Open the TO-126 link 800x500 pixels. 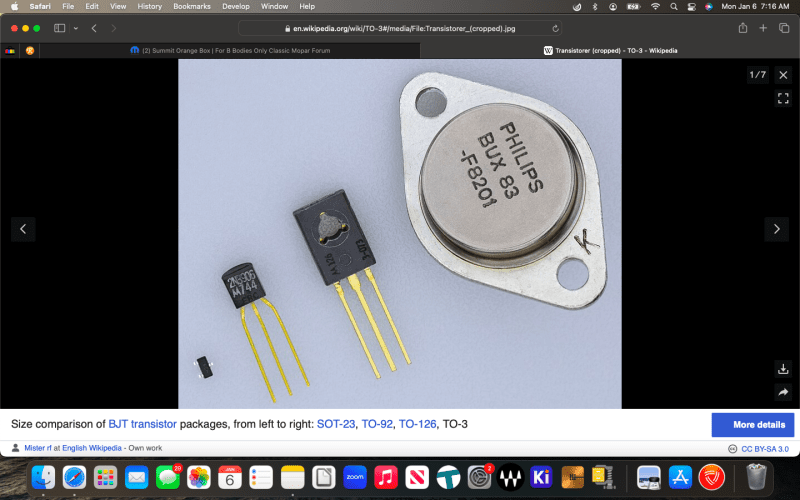417,424
